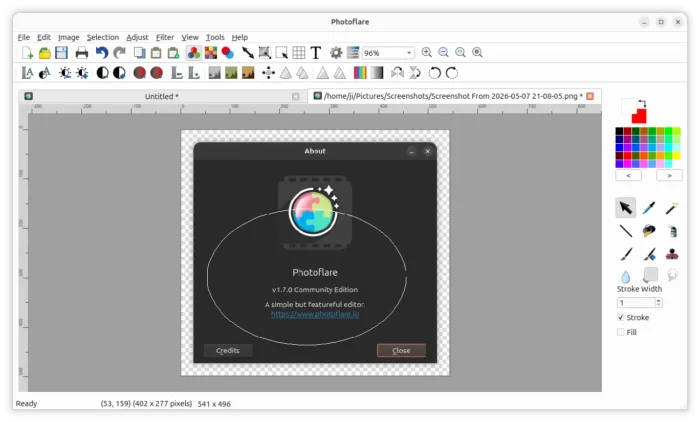Choose the red foreground color swatch

tap(639, 116)
